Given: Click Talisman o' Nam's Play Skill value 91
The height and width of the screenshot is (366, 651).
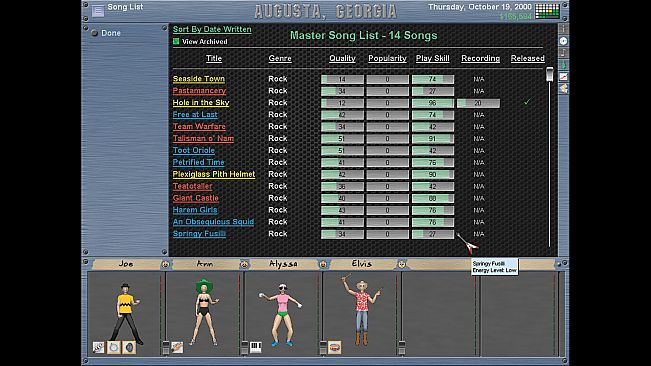Looking at the screenshot, I should pyautogui.click(x=433, y=139).
